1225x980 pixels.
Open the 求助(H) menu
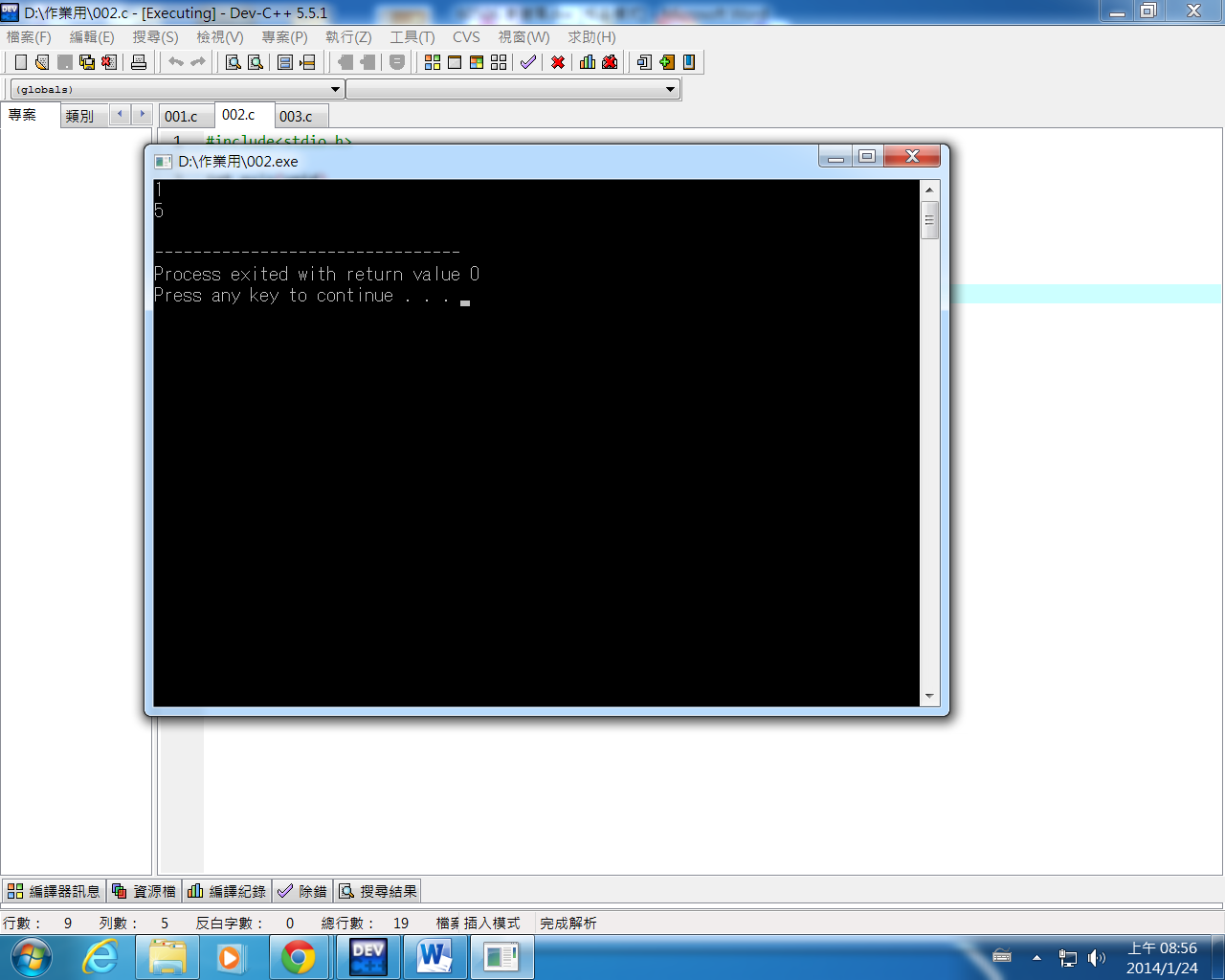coord(592,37)
